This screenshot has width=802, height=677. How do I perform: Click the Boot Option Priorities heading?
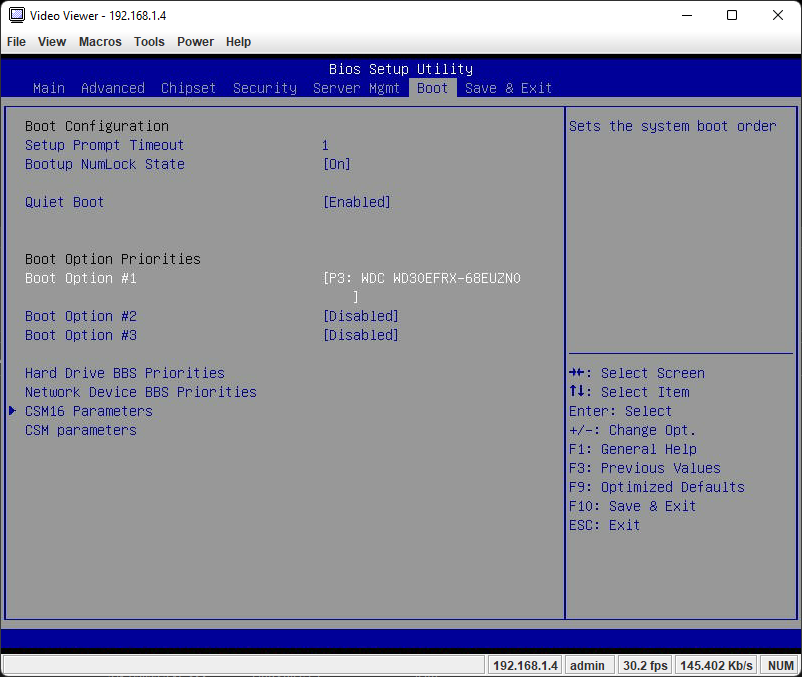113,259
